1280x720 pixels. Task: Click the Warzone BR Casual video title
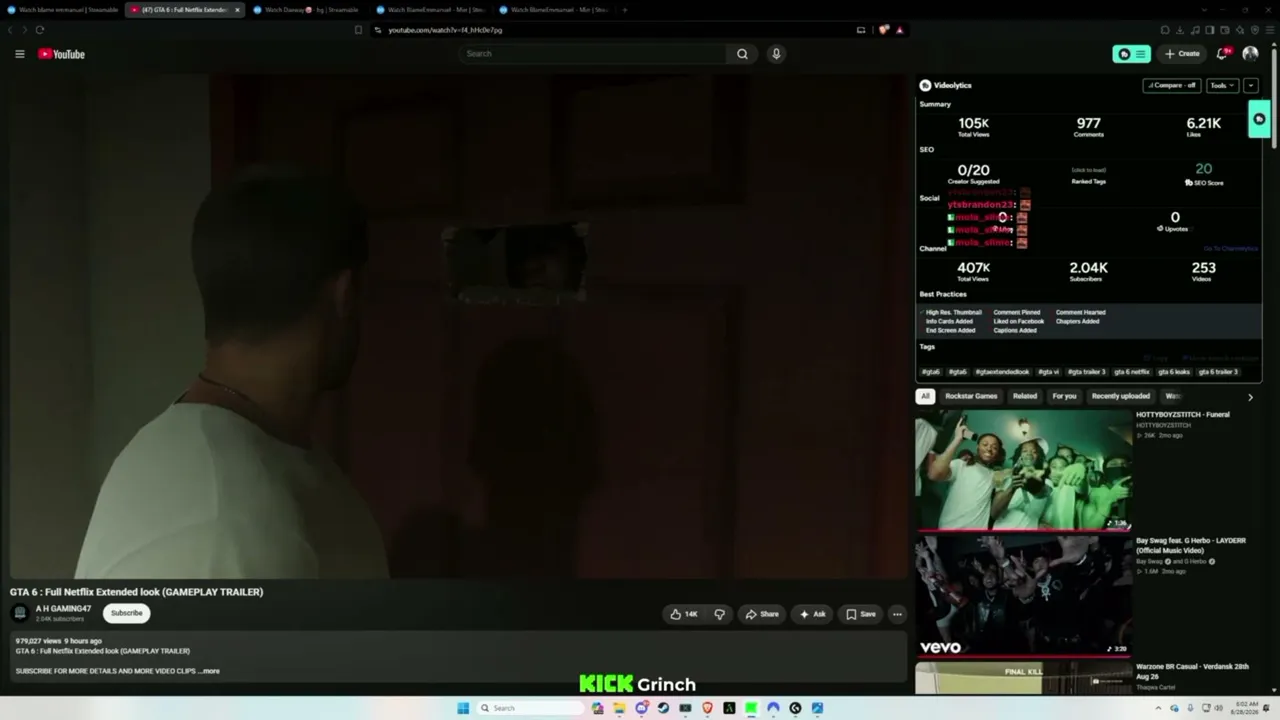click(x=1192, y=671)
